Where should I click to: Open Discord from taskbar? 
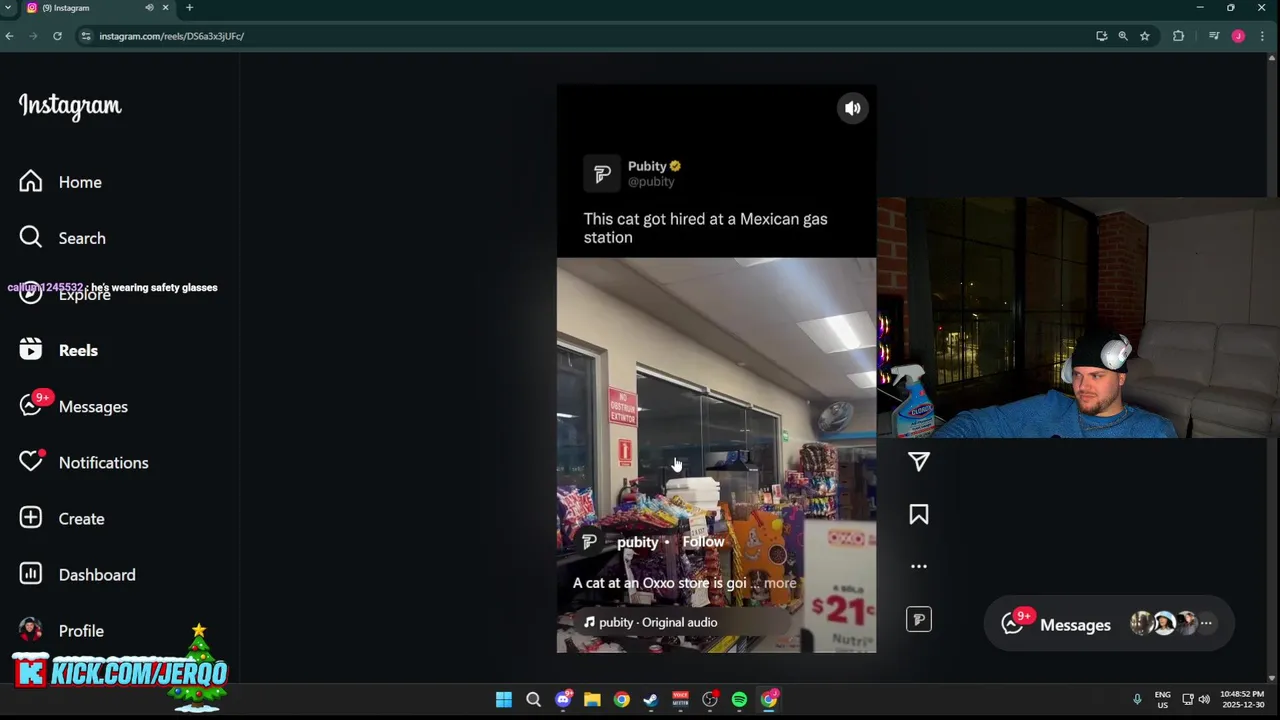tap(563, 700)
